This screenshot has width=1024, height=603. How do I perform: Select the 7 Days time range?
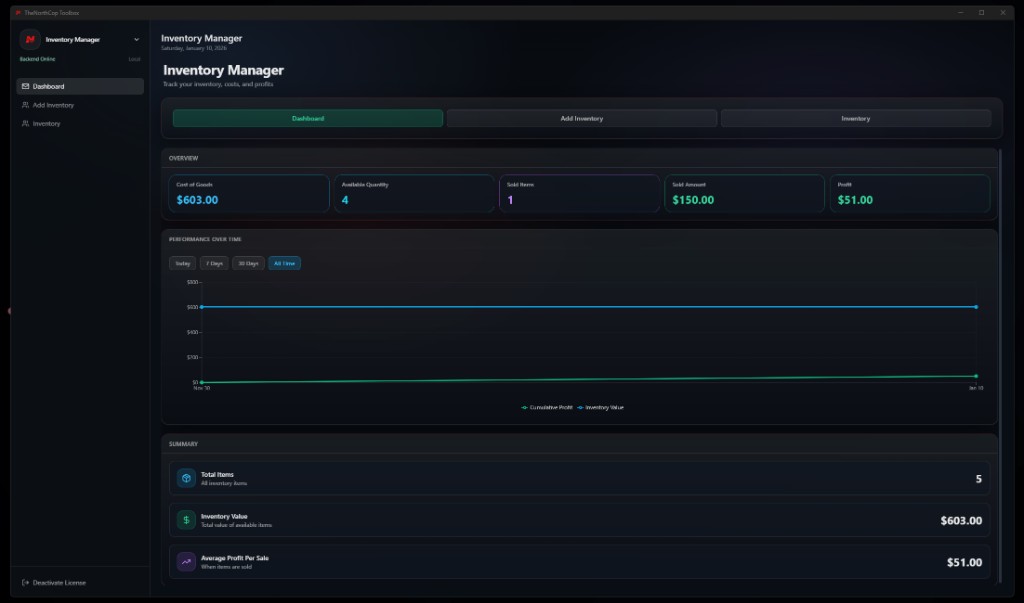pos(214,263)
